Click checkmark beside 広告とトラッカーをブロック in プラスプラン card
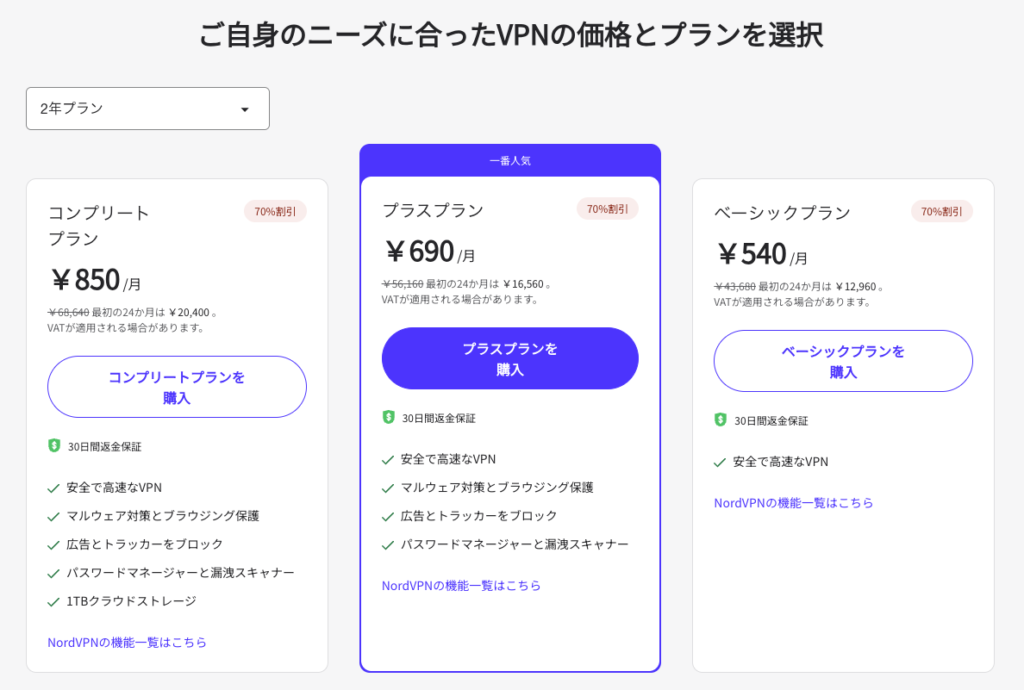 pos(388,516)
